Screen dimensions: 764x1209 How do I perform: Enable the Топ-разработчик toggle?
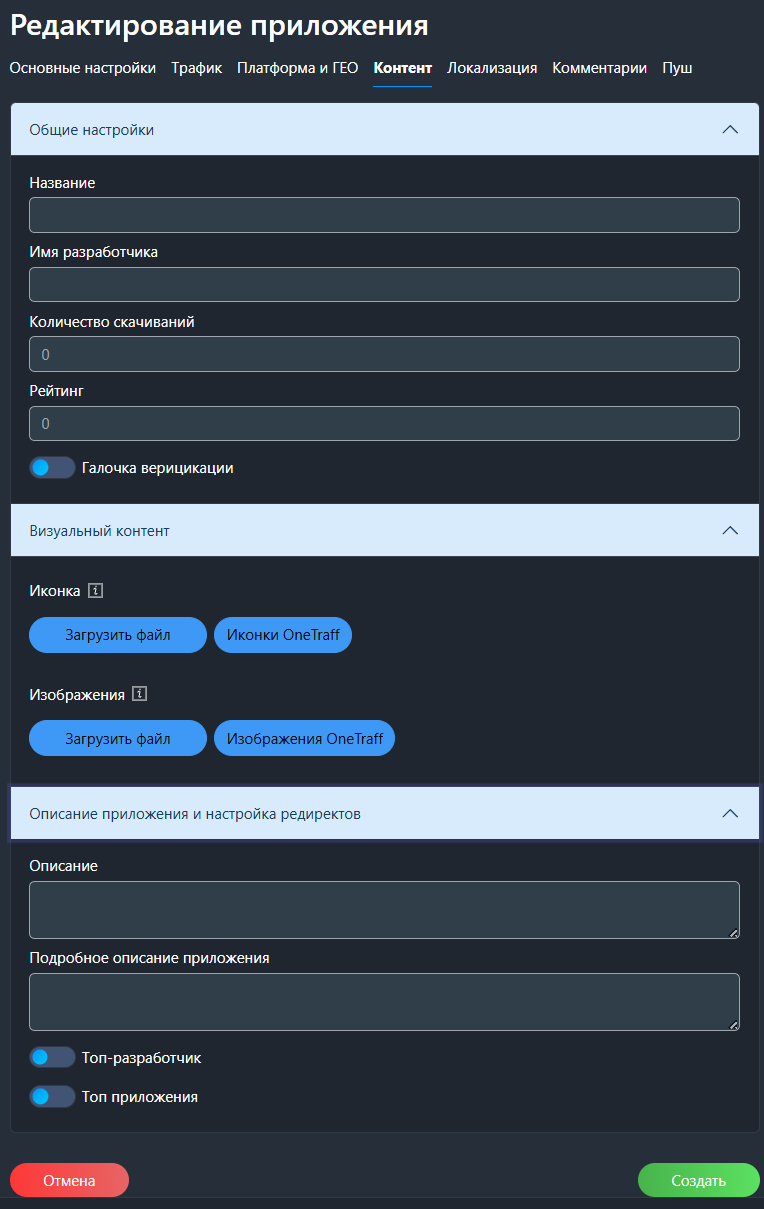[x=52, y=1057]
